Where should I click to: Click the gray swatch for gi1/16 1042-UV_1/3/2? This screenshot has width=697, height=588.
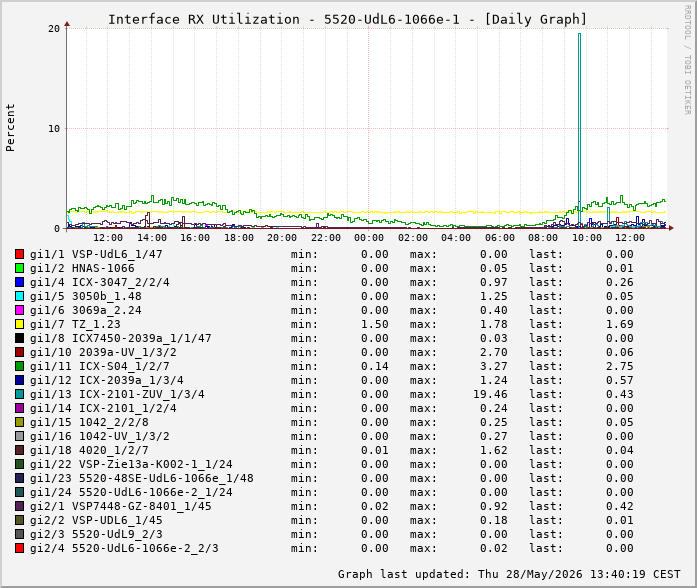(19, 436)
